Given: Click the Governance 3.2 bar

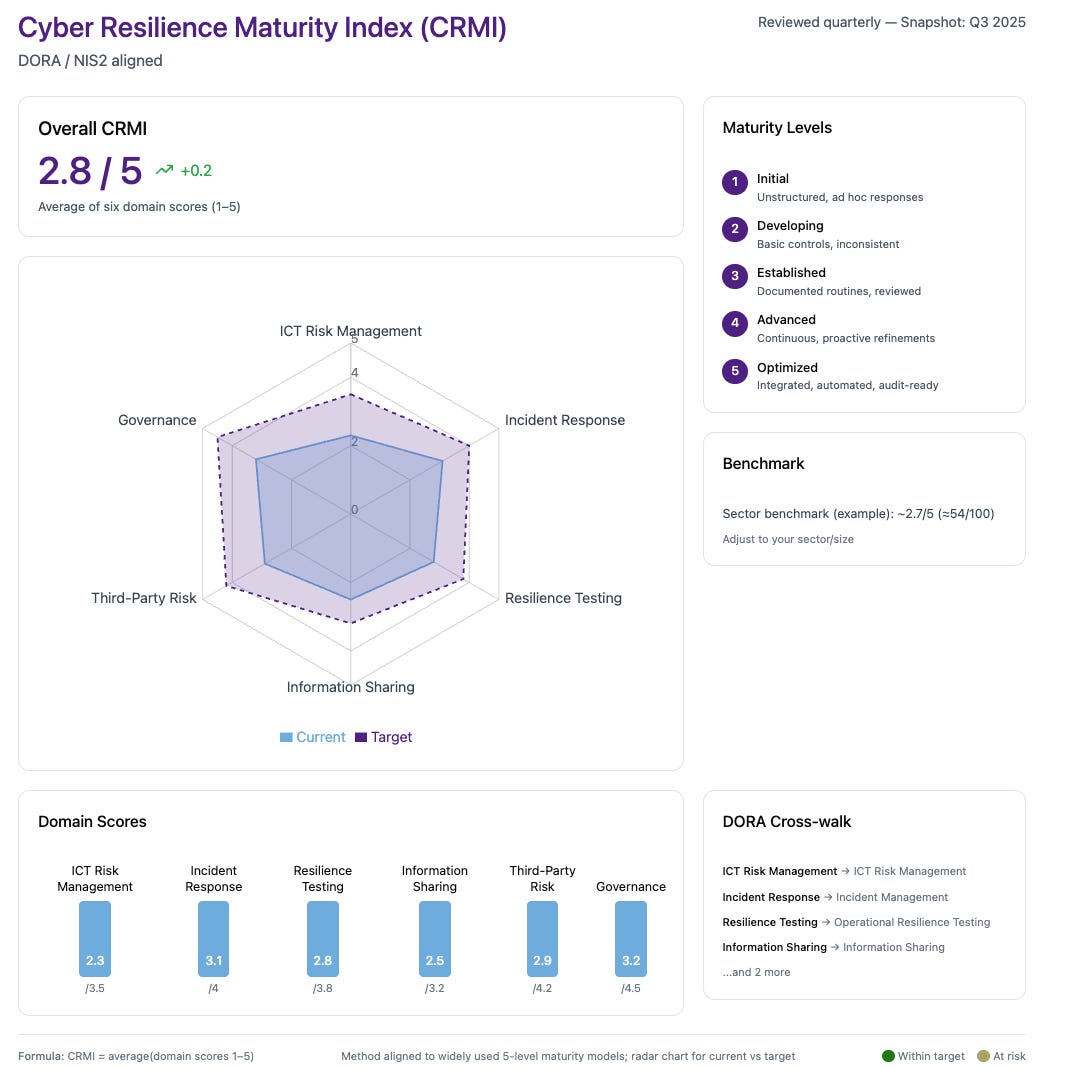Looking at the screenshot, I should point(630,938).
